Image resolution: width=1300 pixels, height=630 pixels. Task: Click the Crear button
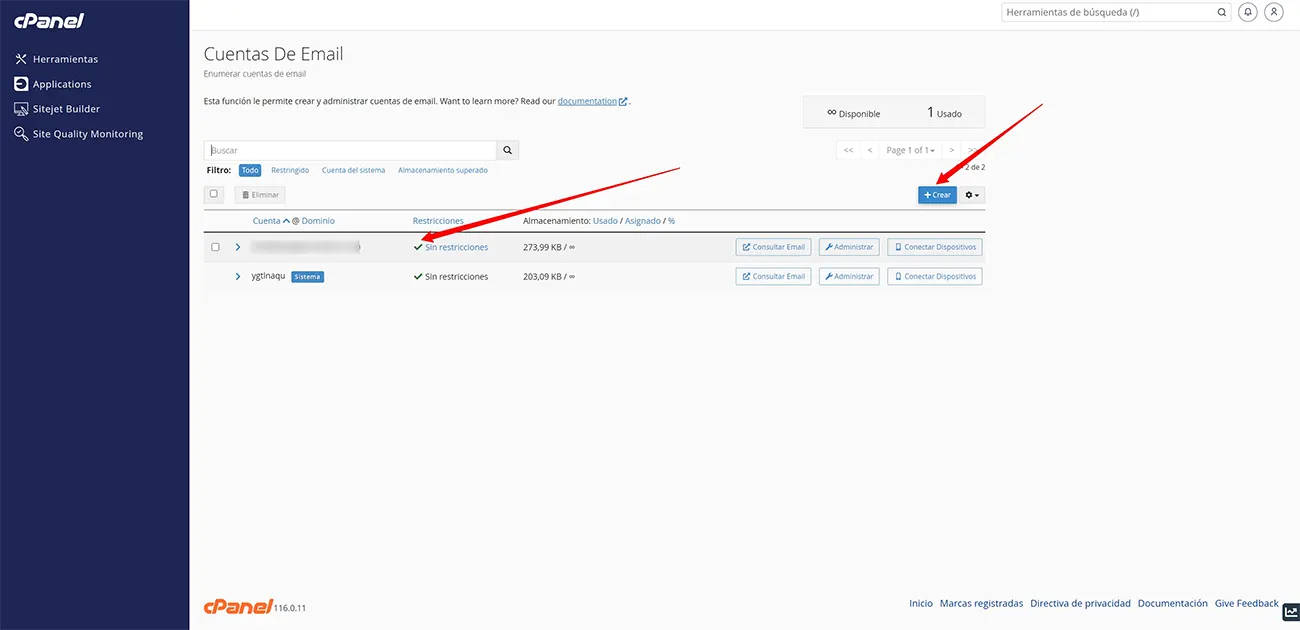[937, 195]
